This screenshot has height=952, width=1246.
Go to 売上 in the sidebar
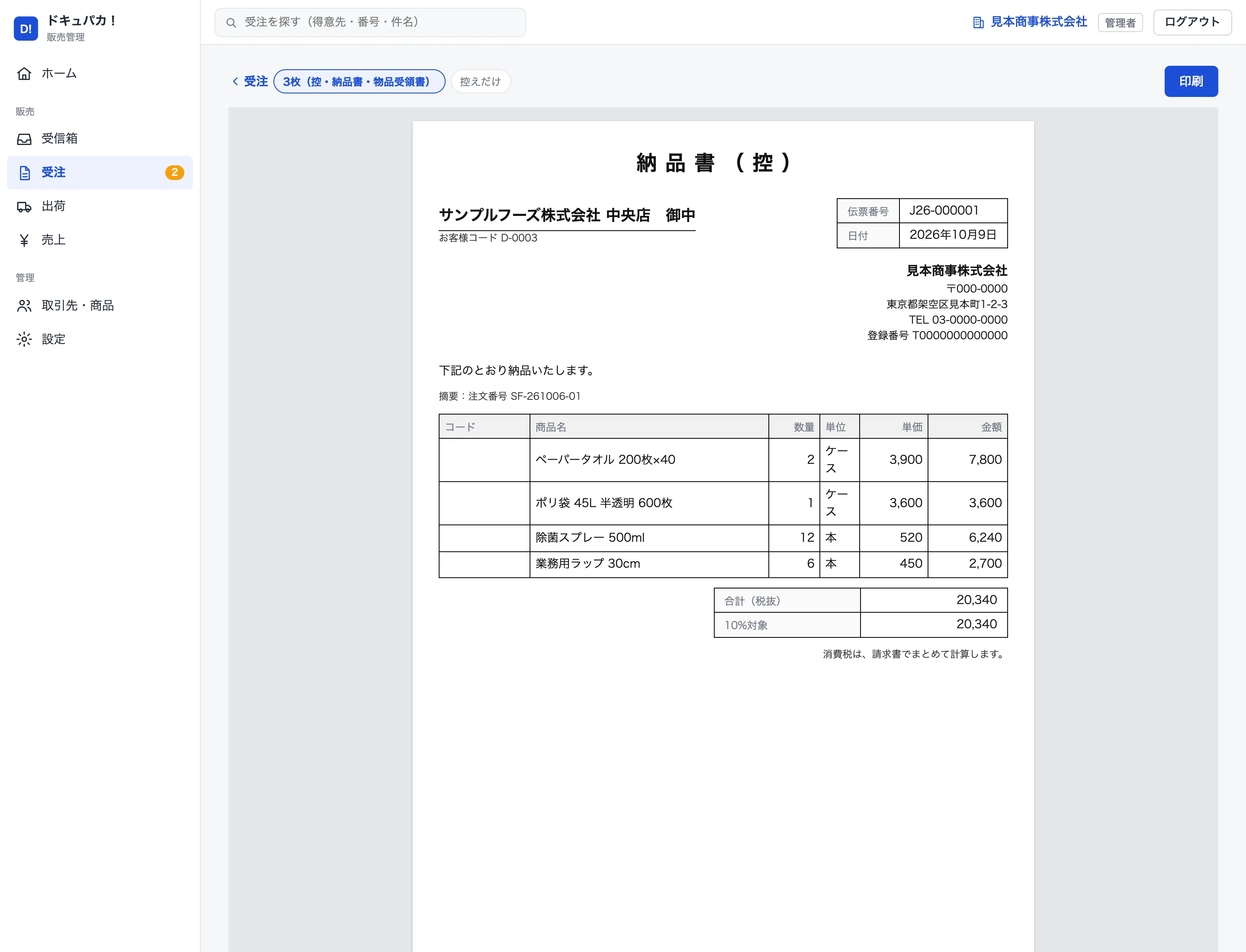[100, 240]
